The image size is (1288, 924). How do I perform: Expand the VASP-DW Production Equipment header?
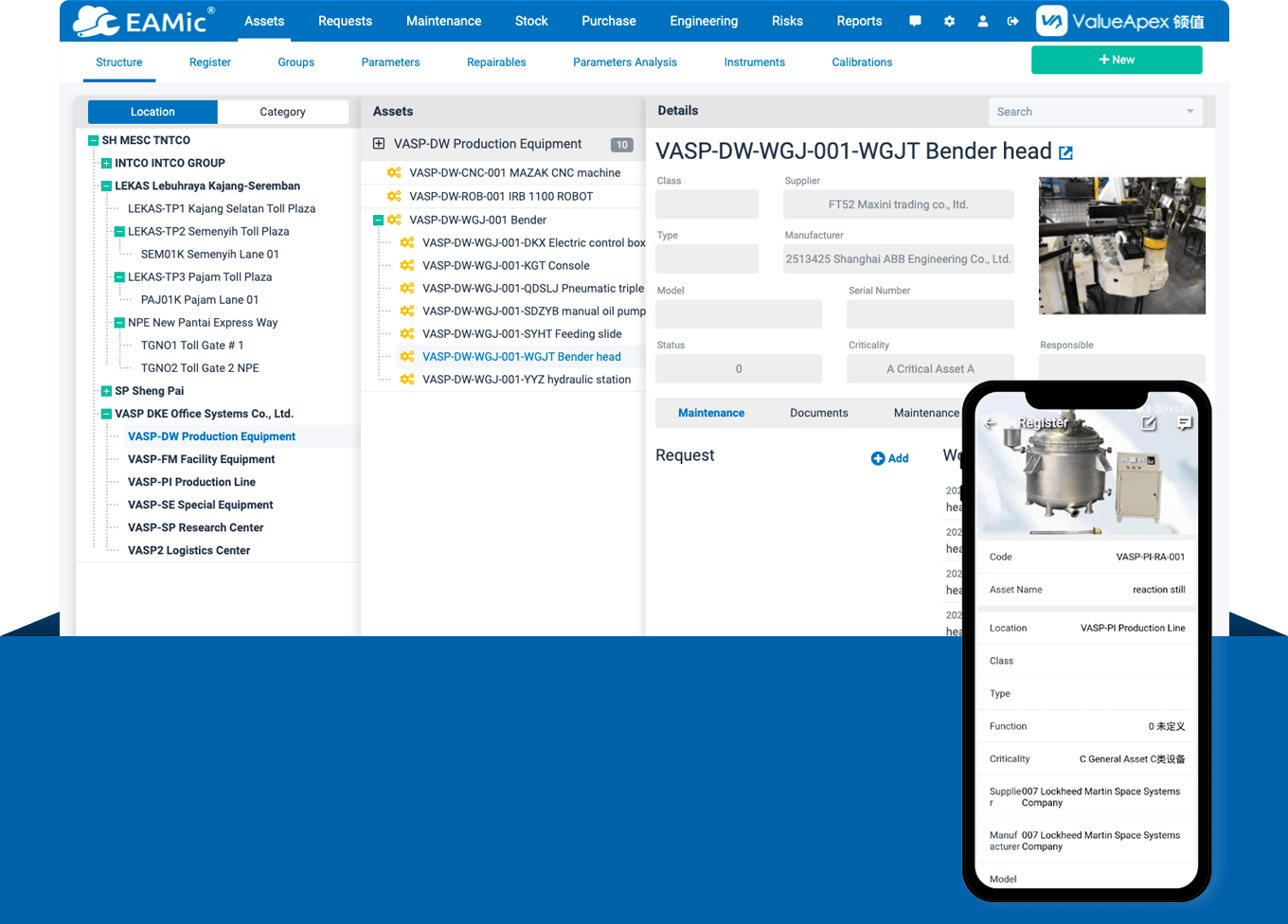coord(378,144)
